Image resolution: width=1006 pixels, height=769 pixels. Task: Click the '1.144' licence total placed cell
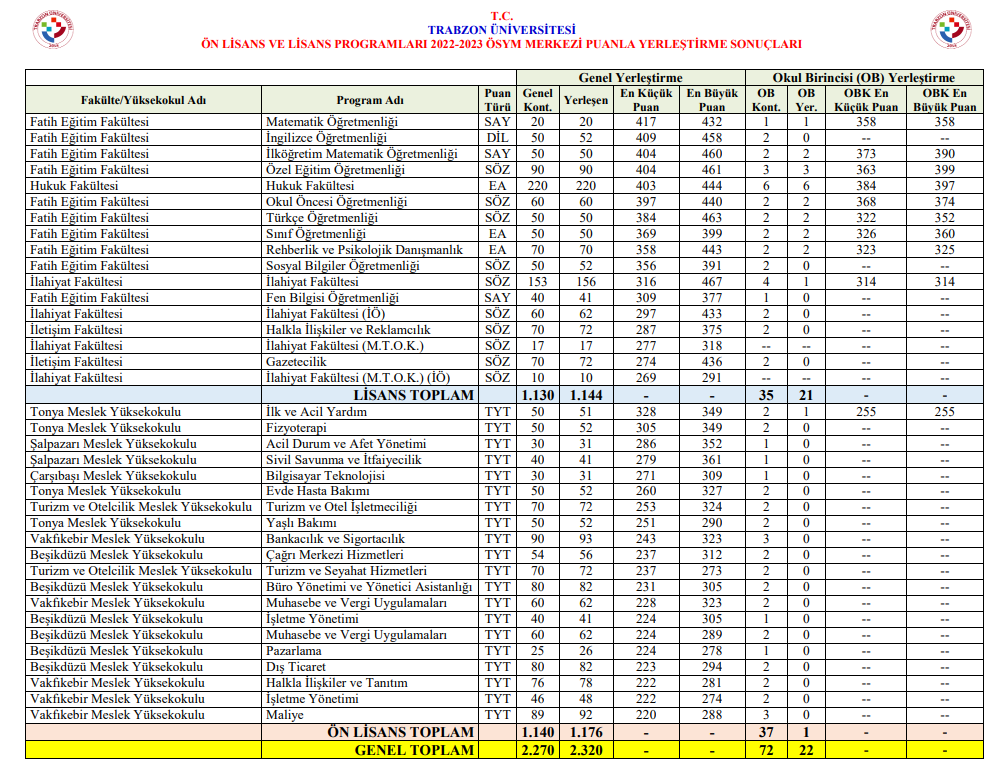coord(586,395)
